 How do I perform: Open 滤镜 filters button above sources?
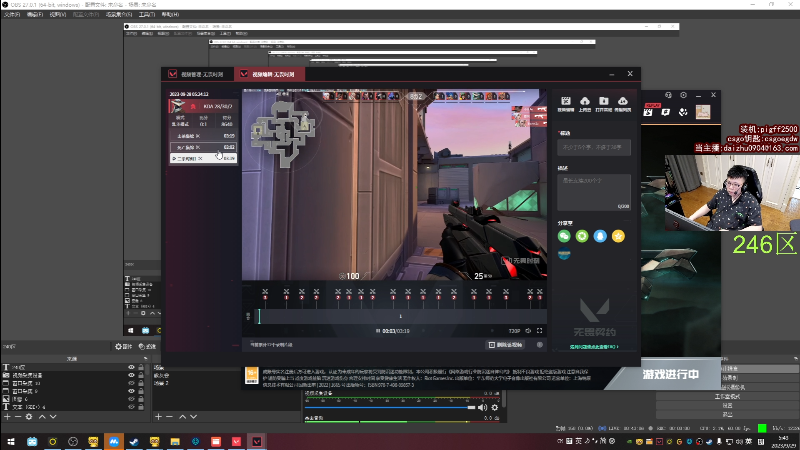tap(147, 346)
